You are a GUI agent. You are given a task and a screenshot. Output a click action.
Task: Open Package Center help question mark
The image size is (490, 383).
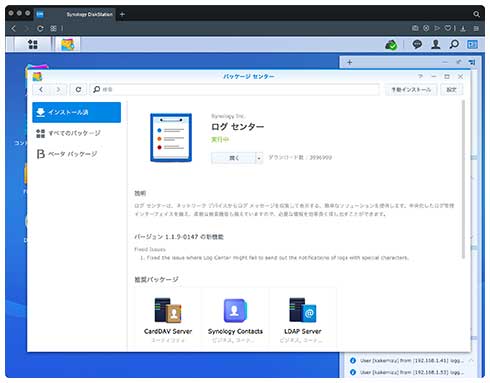(421, 76)
